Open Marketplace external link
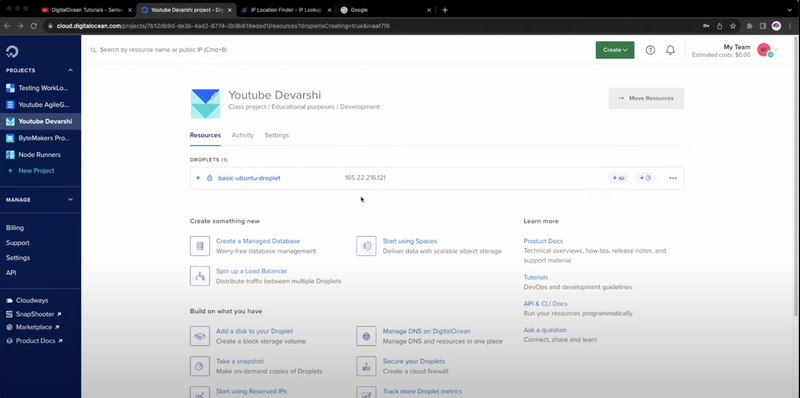 pyautogui.click(x=33, y=327)
